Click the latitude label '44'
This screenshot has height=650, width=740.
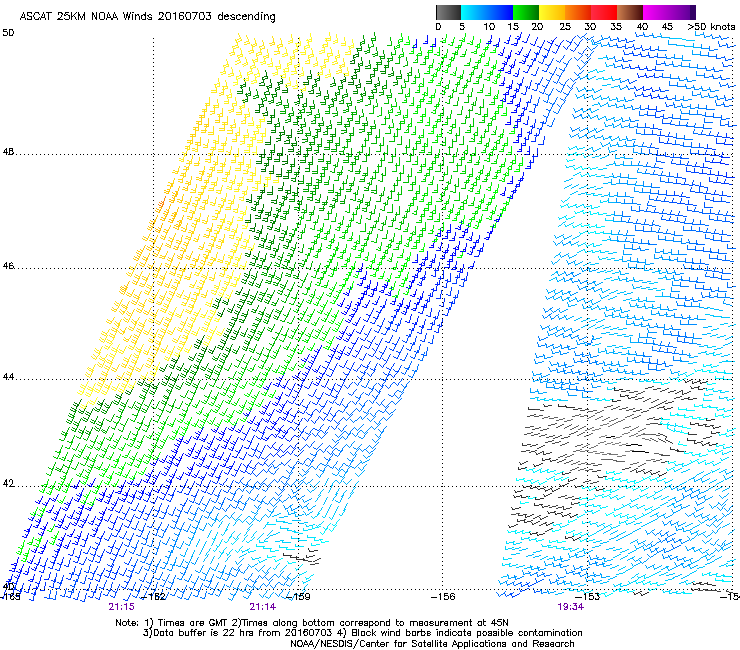(x=8, y=377)
